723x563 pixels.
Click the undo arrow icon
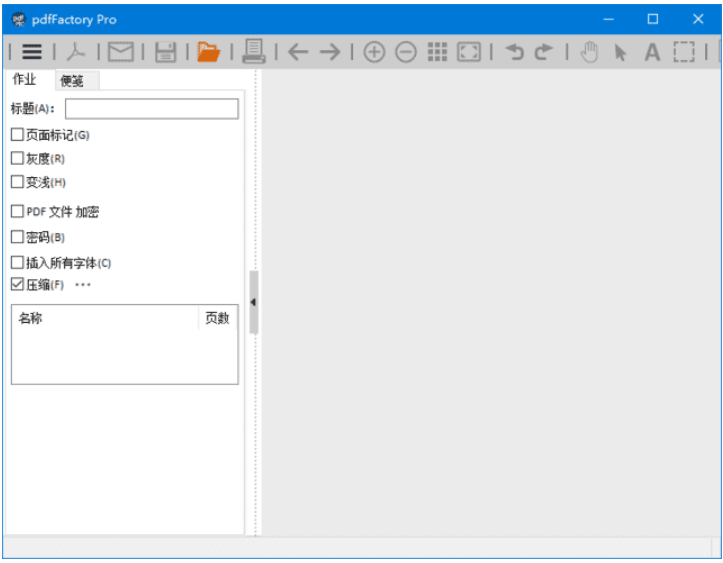pos(514,52)
